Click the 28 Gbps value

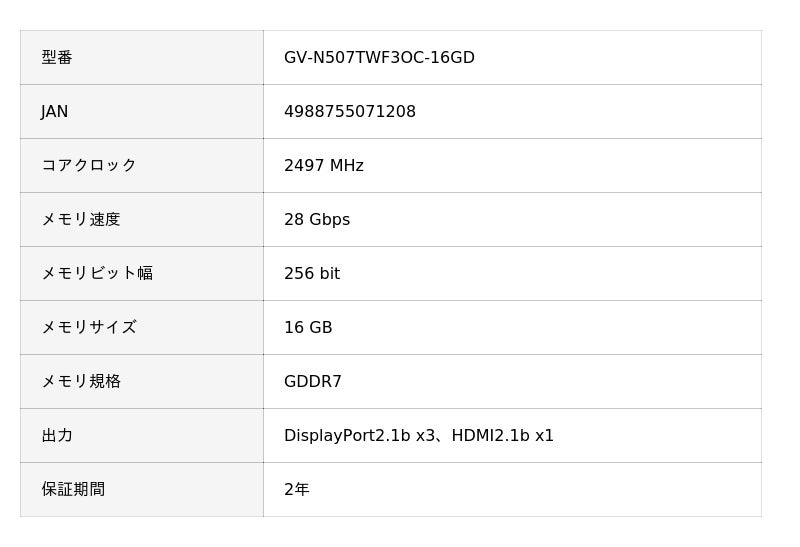point(316,220)
